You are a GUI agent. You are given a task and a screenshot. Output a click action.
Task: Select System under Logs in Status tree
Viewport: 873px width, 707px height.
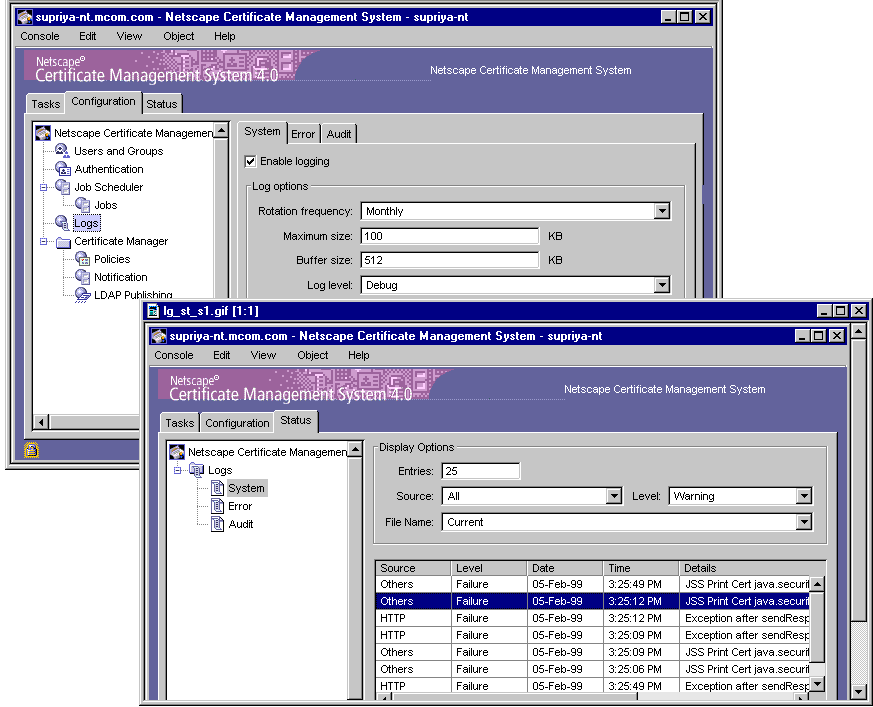point(247,488)
